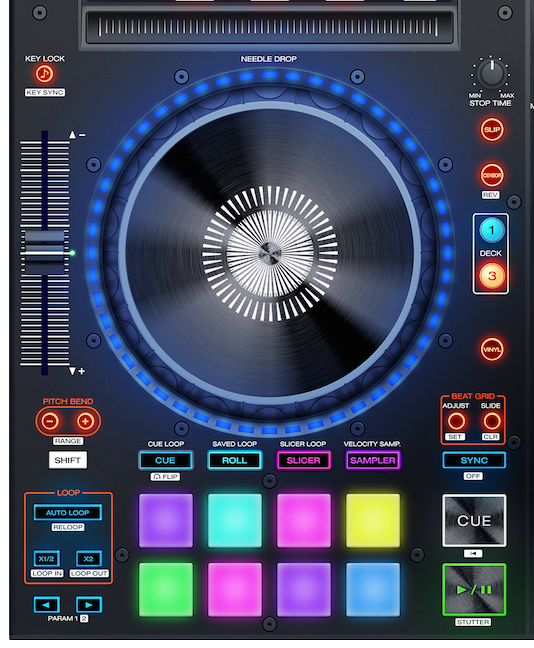Toggle the VINYL mode button

tap(492, 350)
